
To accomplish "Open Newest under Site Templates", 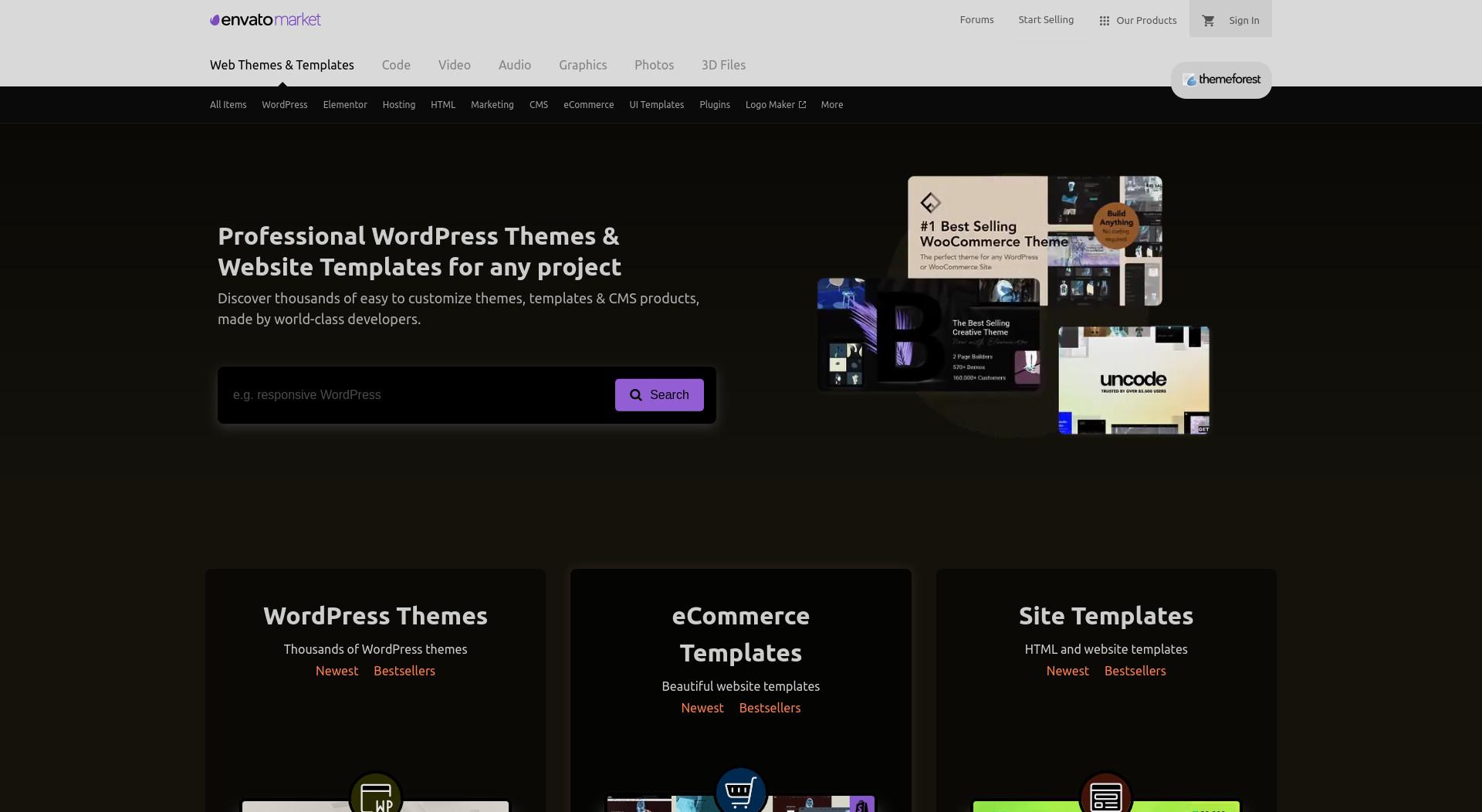I will click(x=1068, y=672).
